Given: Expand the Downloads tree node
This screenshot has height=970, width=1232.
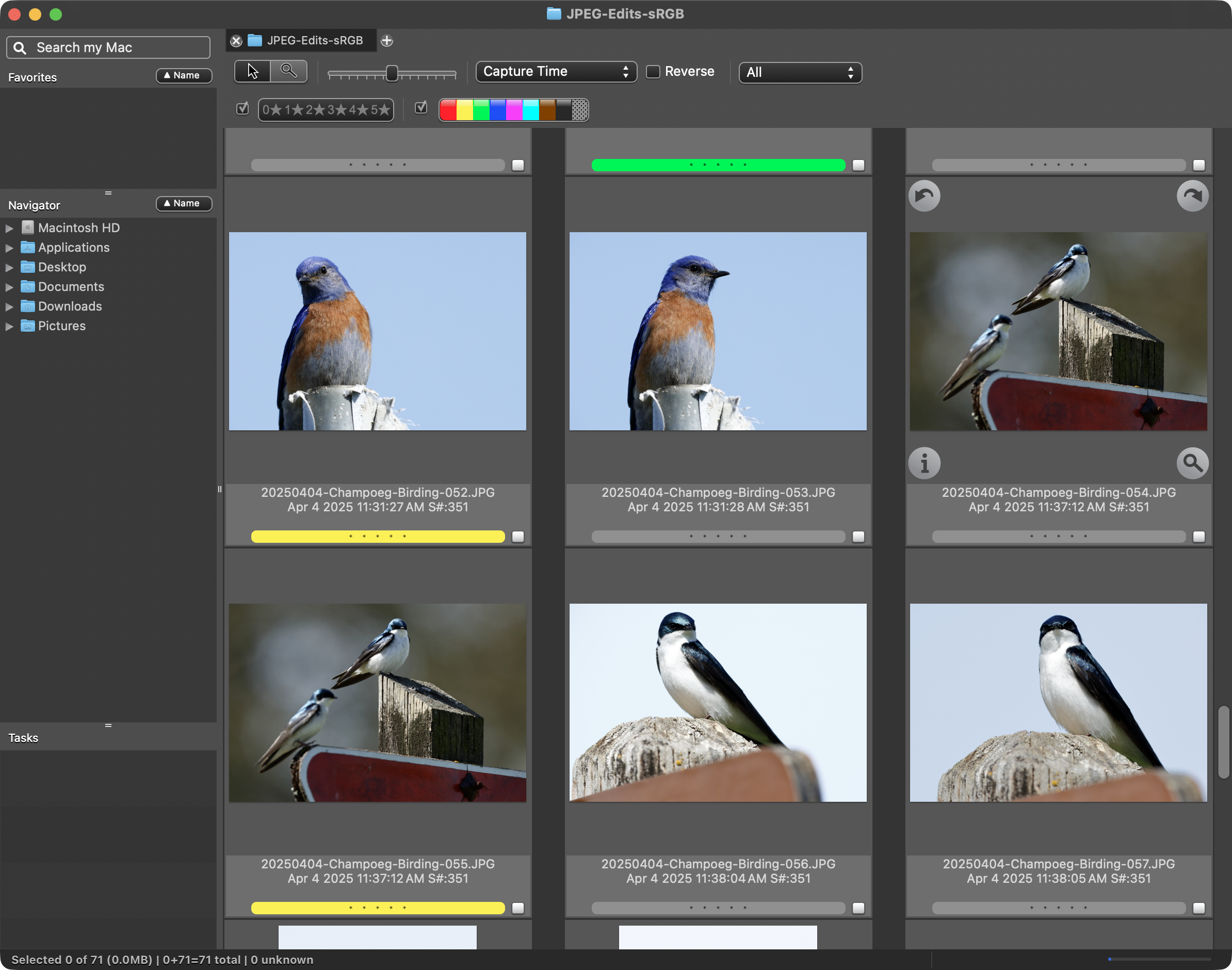Looking at the screenshot, I should [9, 306].
